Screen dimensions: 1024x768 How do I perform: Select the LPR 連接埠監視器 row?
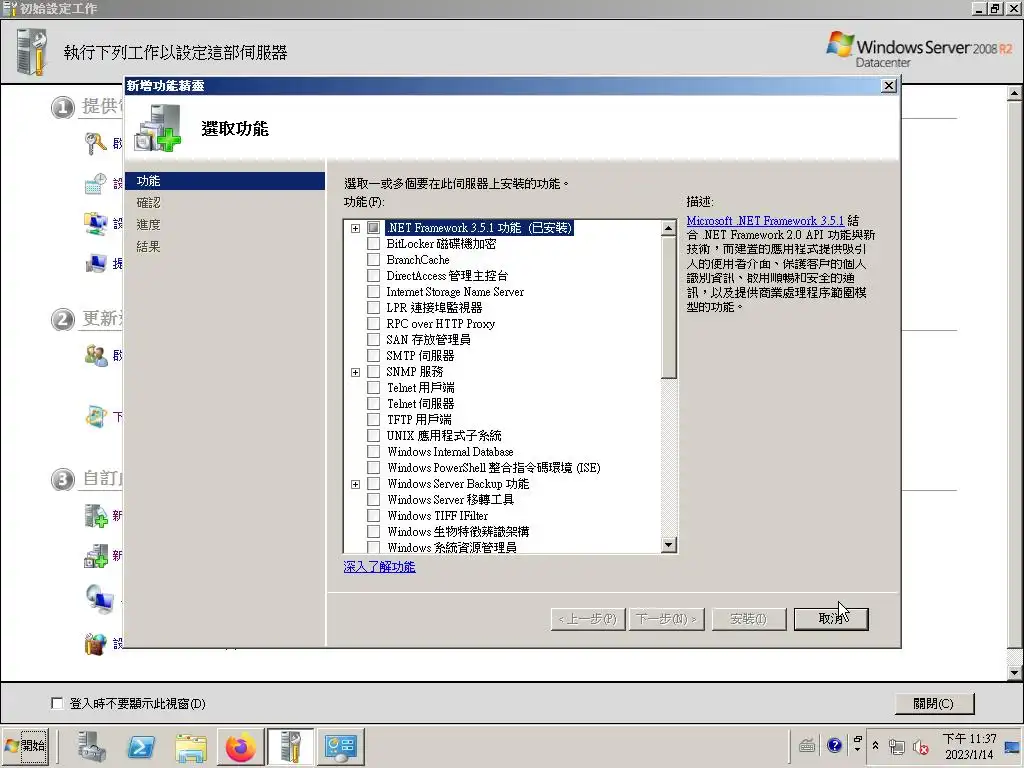[x=434, y=308]
